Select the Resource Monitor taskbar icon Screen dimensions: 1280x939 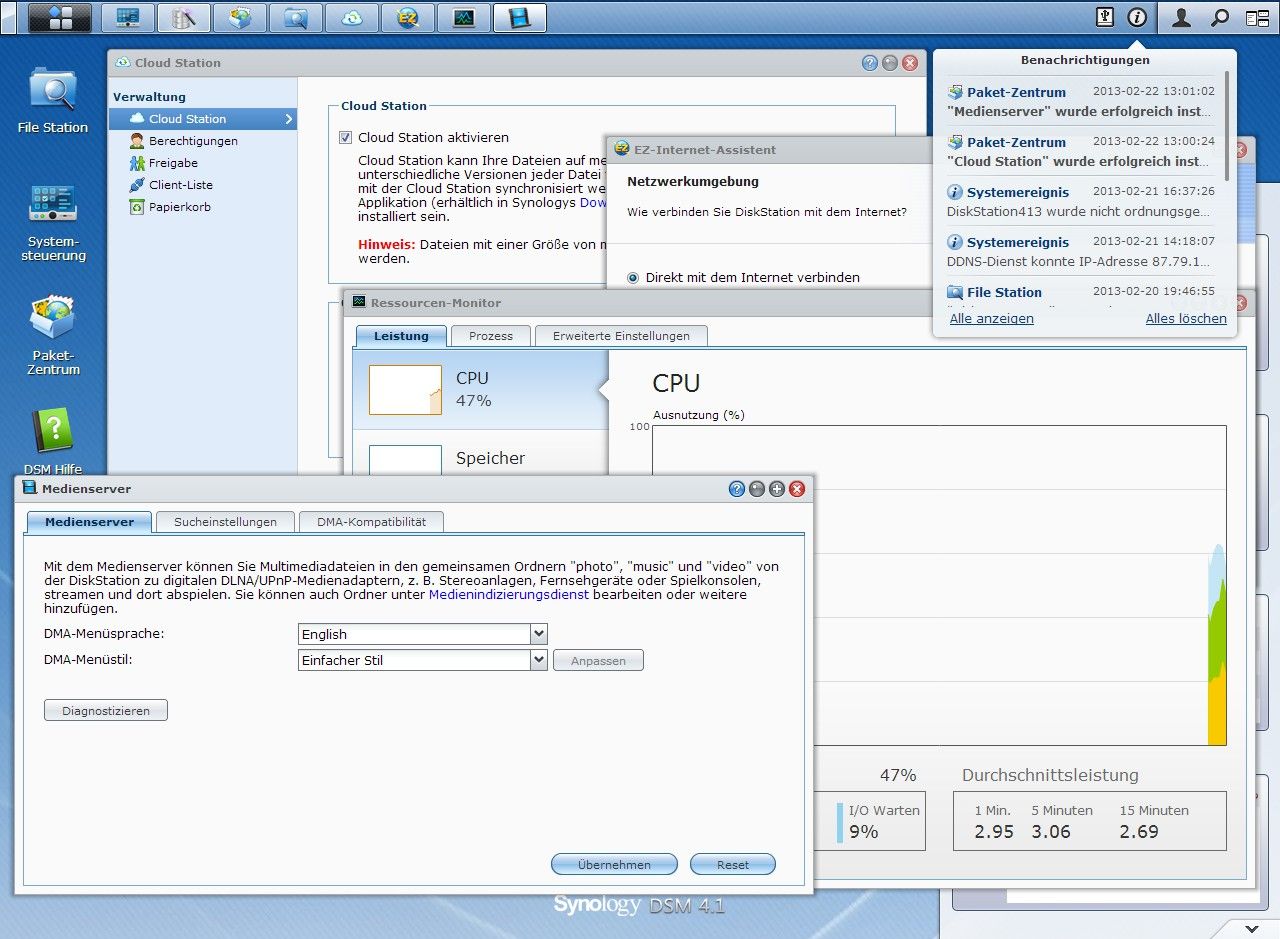(464, 17)
